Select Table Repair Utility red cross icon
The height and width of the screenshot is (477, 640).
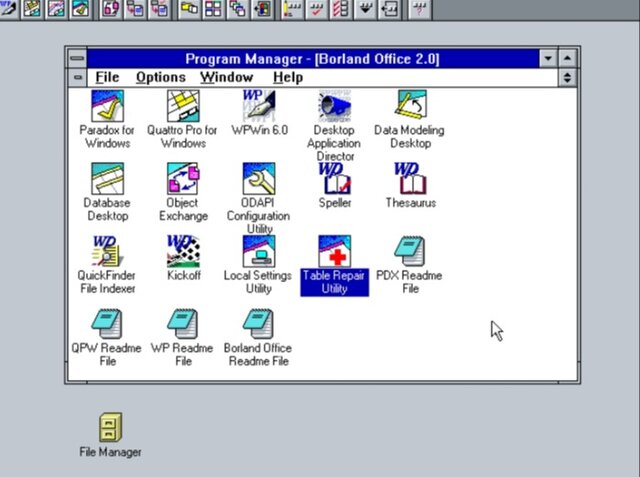pyautogui.click(x=335, y=251)
